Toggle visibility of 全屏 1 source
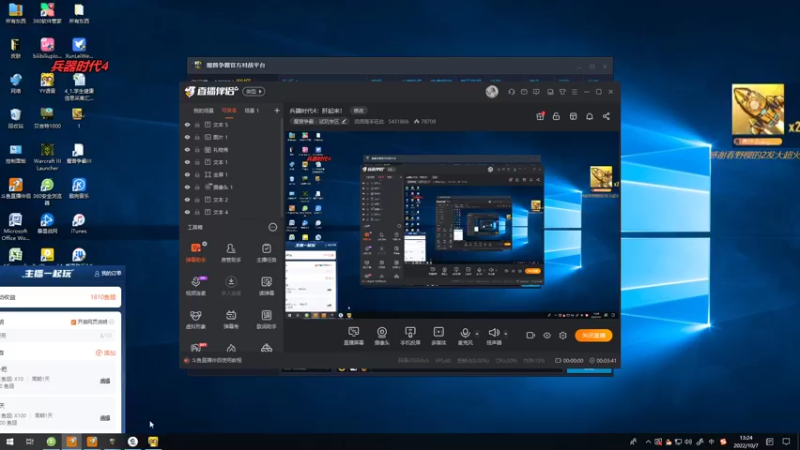 click(x=187, y=174)
